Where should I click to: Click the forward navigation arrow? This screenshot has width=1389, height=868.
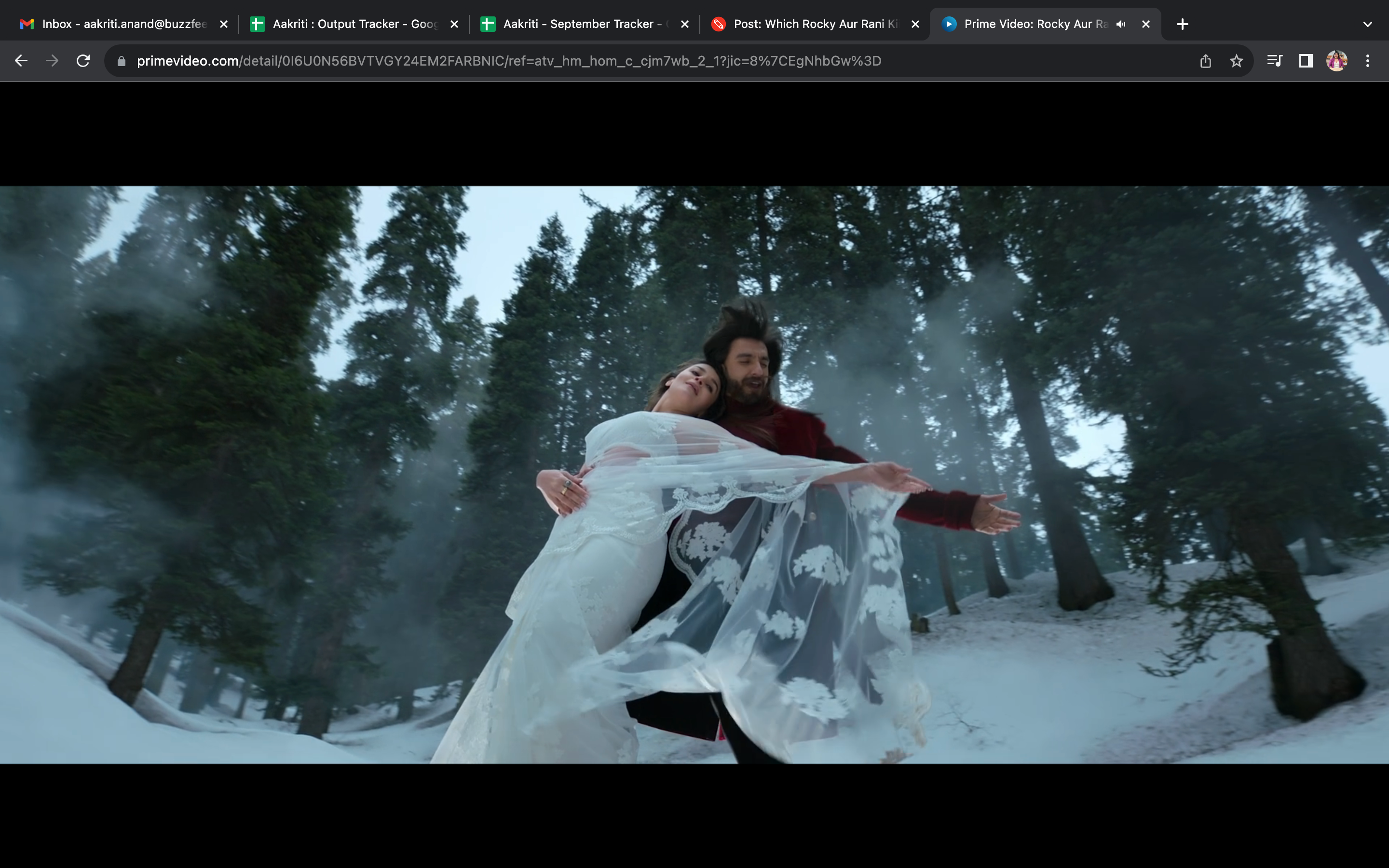52,61
